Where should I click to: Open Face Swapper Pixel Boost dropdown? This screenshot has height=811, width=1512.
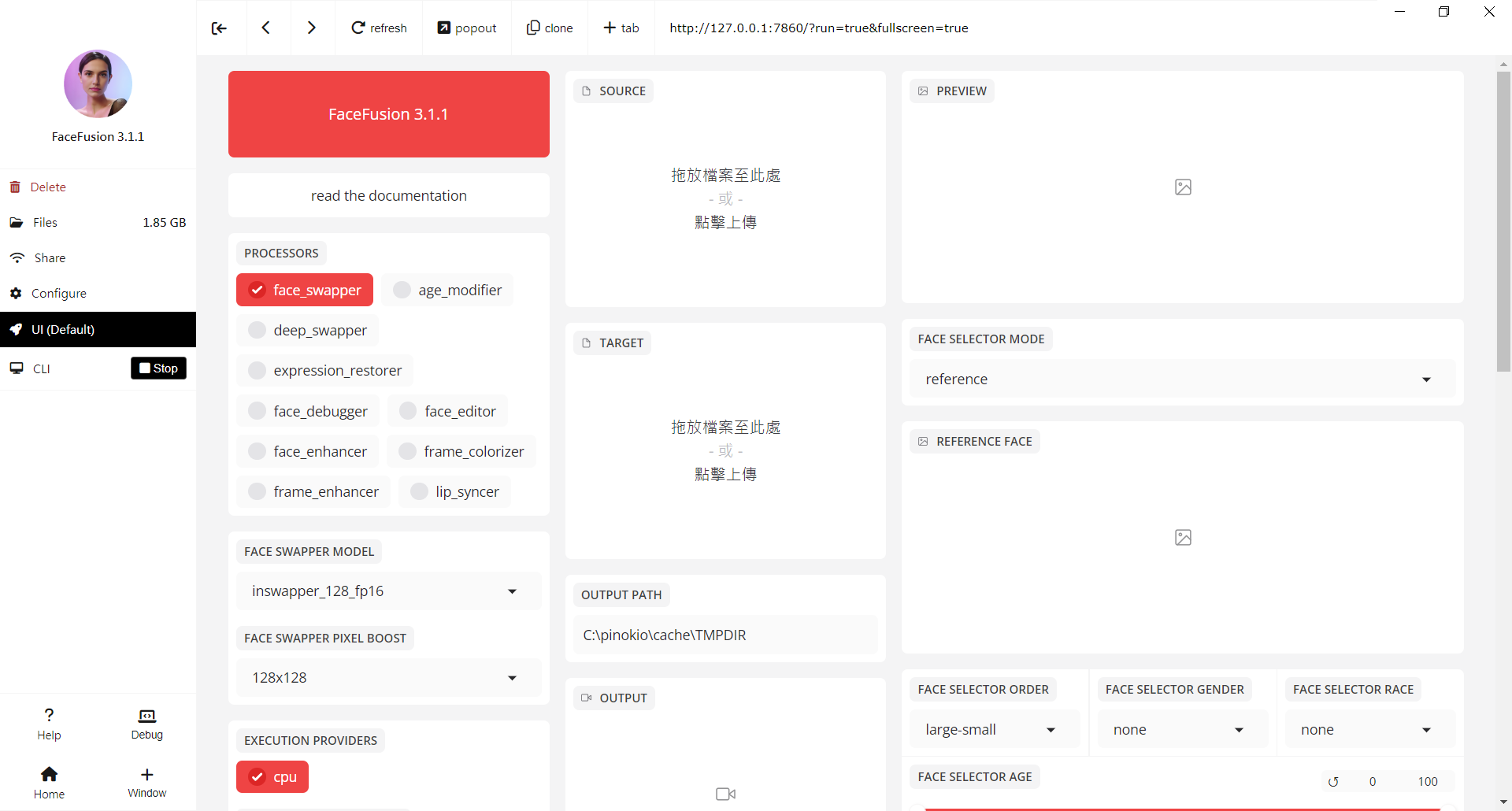pos(389,677)
